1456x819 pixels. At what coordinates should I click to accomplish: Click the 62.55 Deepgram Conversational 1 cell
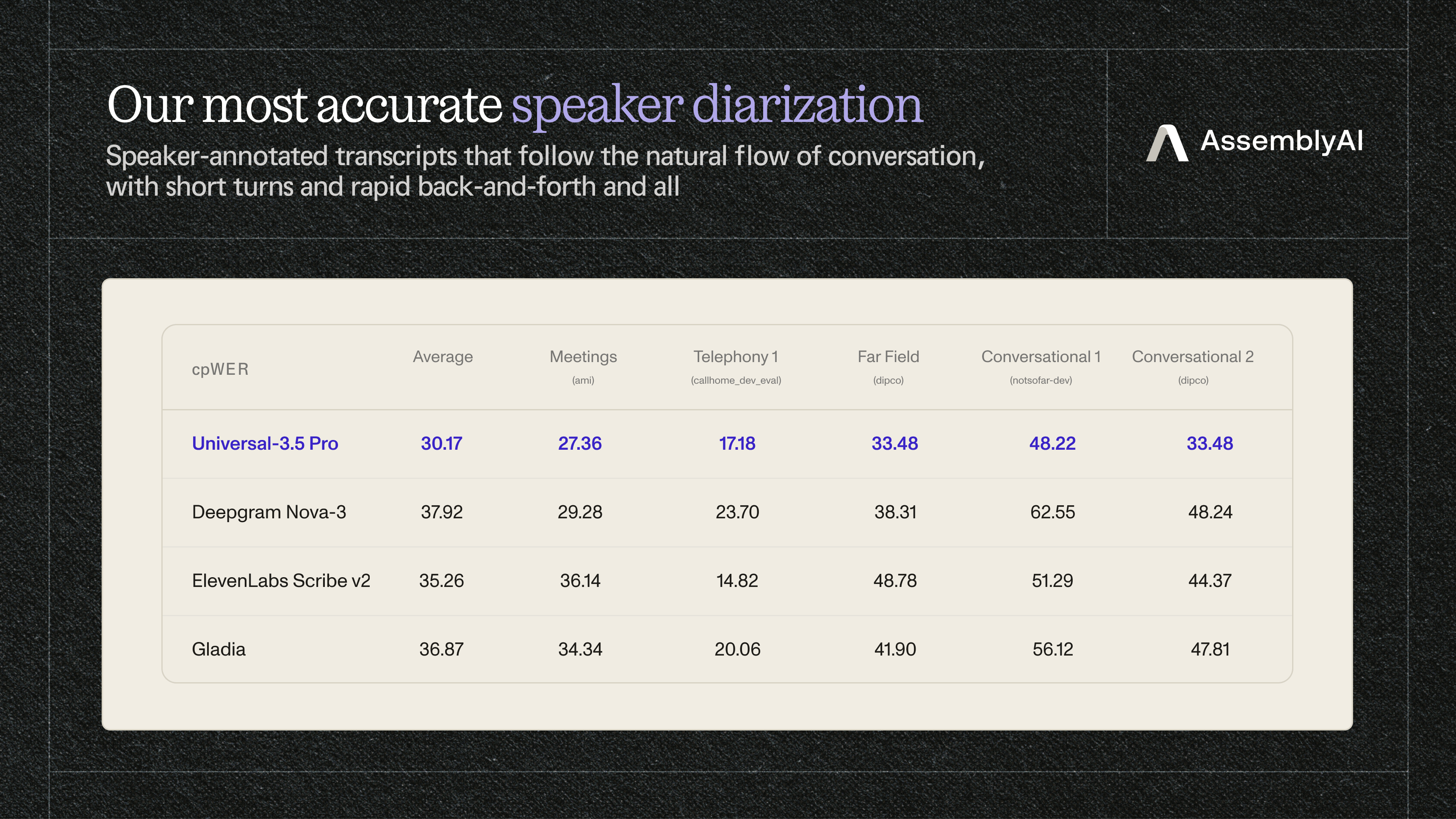click(x=1052, y=512)
